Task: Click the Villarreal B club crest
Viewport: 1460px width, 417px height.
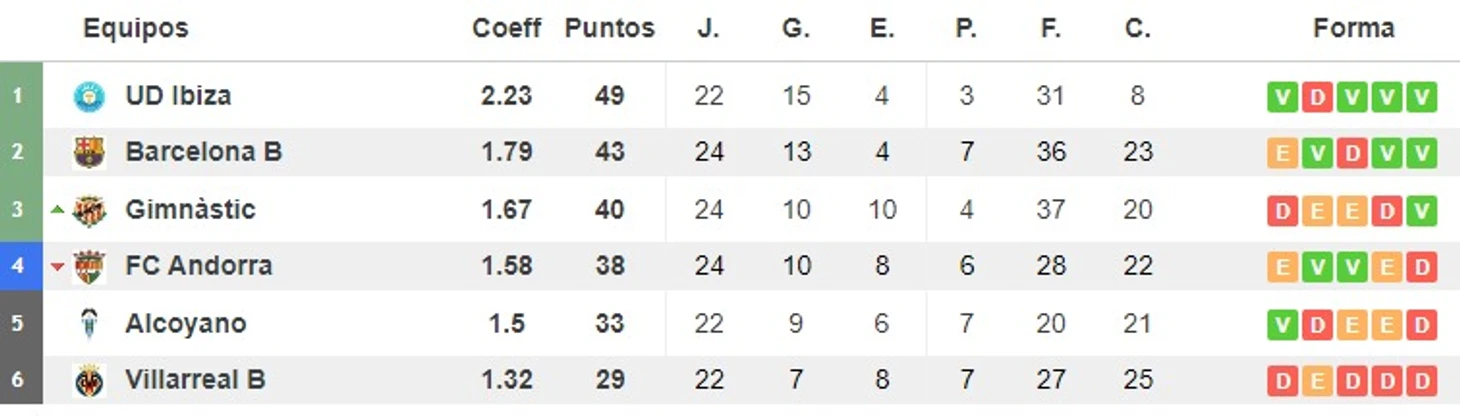Action: tap(89, 380)
